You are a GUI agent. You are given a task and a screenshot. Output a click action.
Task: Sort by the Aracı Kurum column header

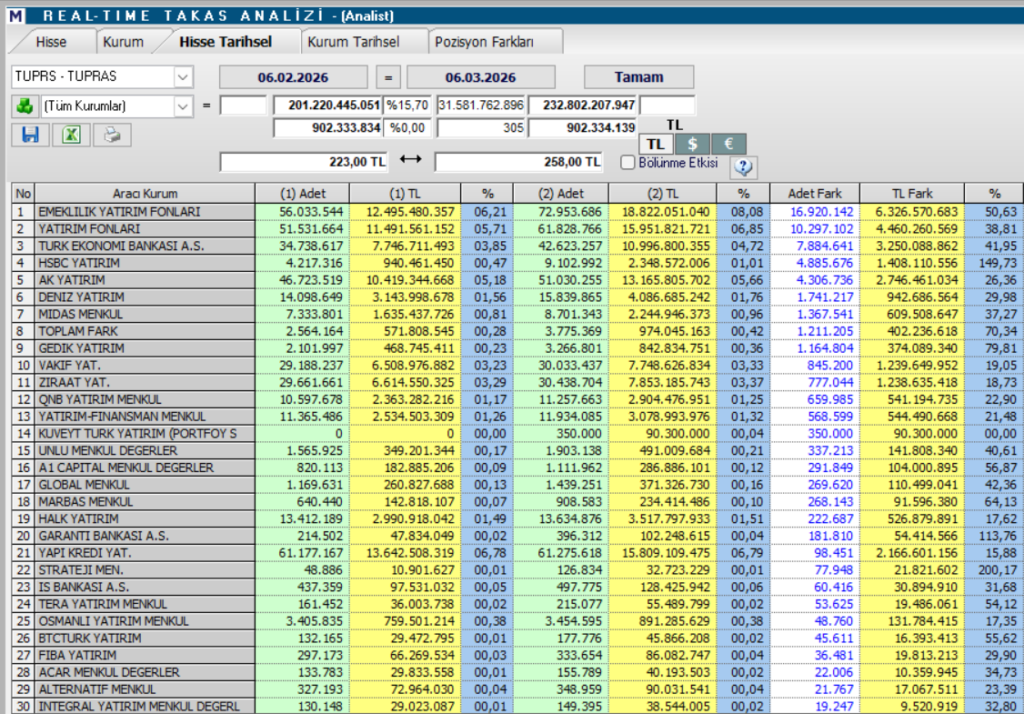click(144, 193)
